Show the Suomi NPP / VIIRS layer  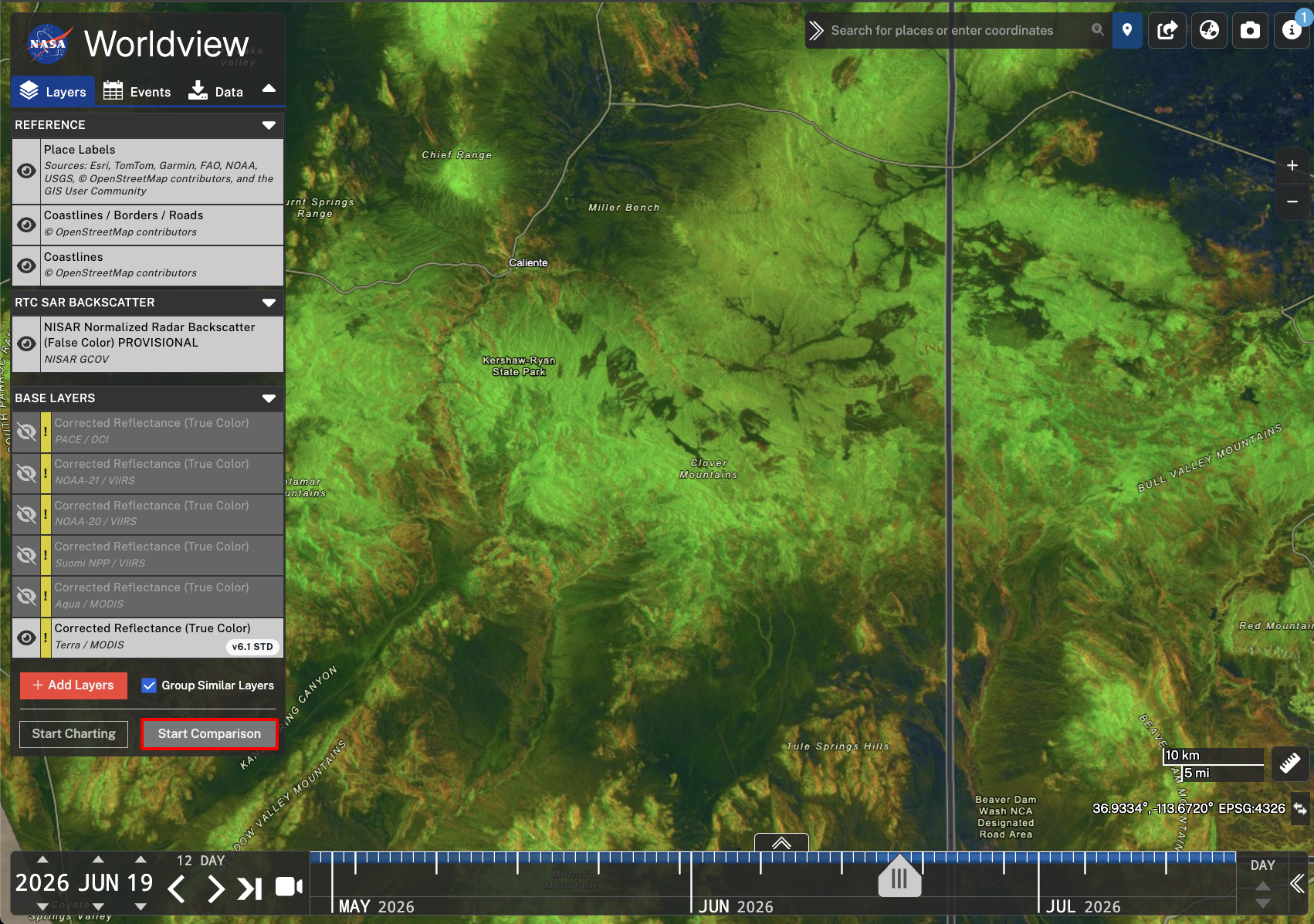(26, 555)
